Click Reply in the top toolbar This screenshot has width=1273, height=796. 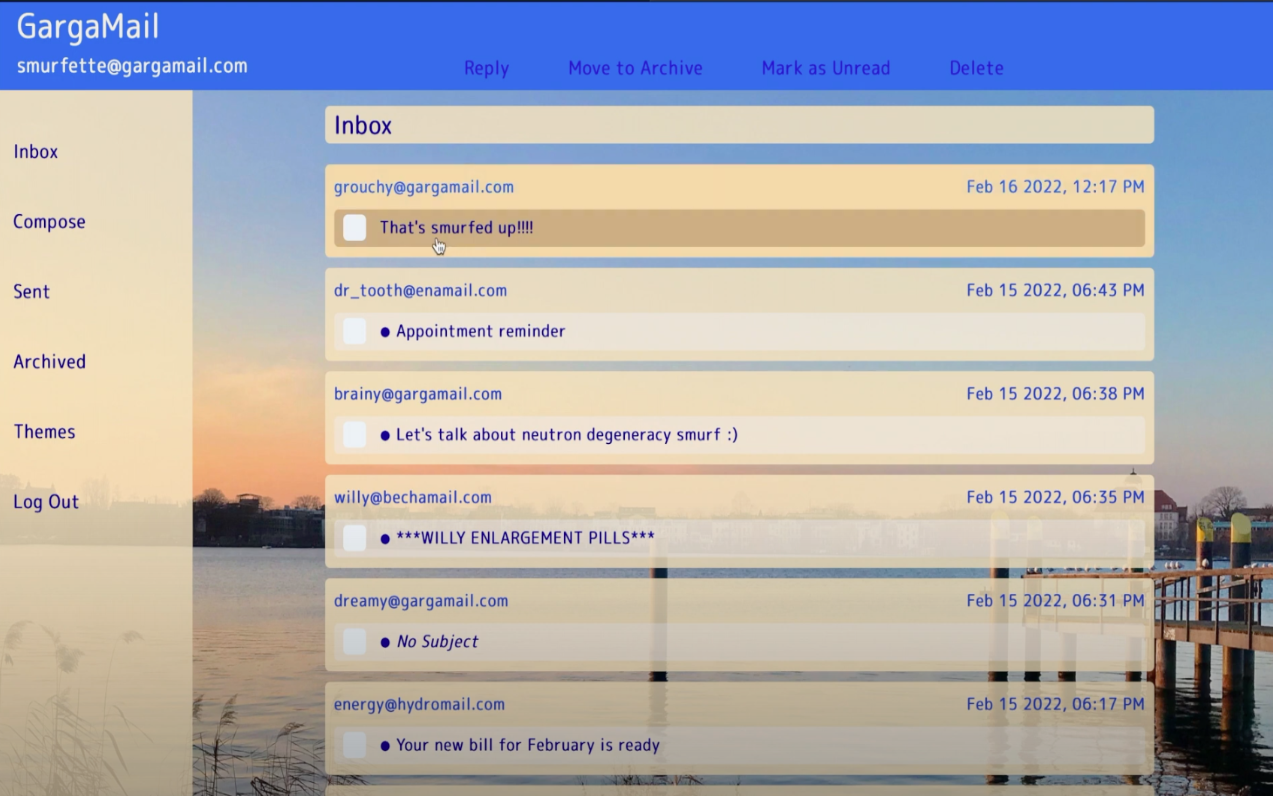[486, 68]
